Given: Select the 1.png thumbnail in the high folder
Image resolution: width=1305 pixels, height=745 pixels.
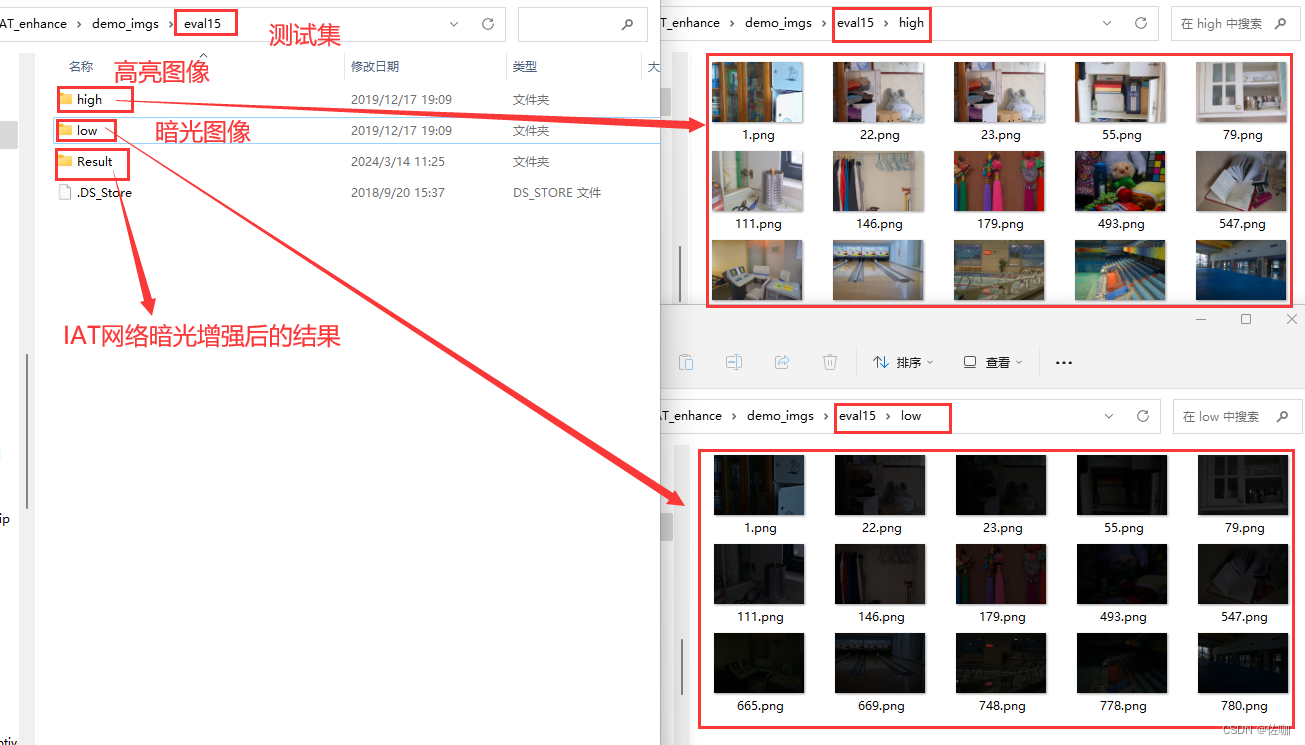Looking at the screenshot, I should tap(757, 92).
